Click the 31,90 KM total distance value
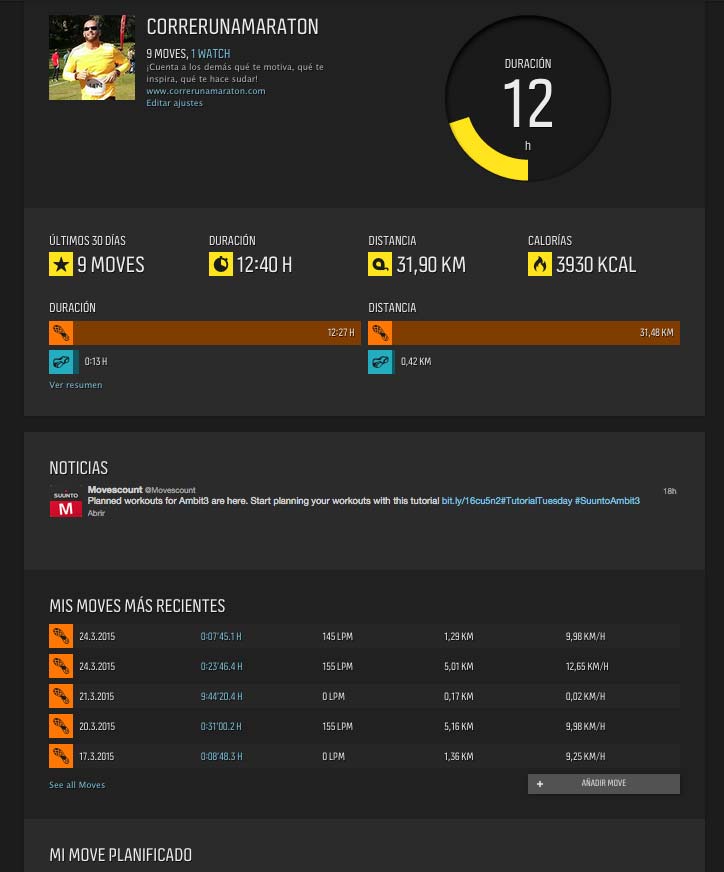 (x=431, y=265)
